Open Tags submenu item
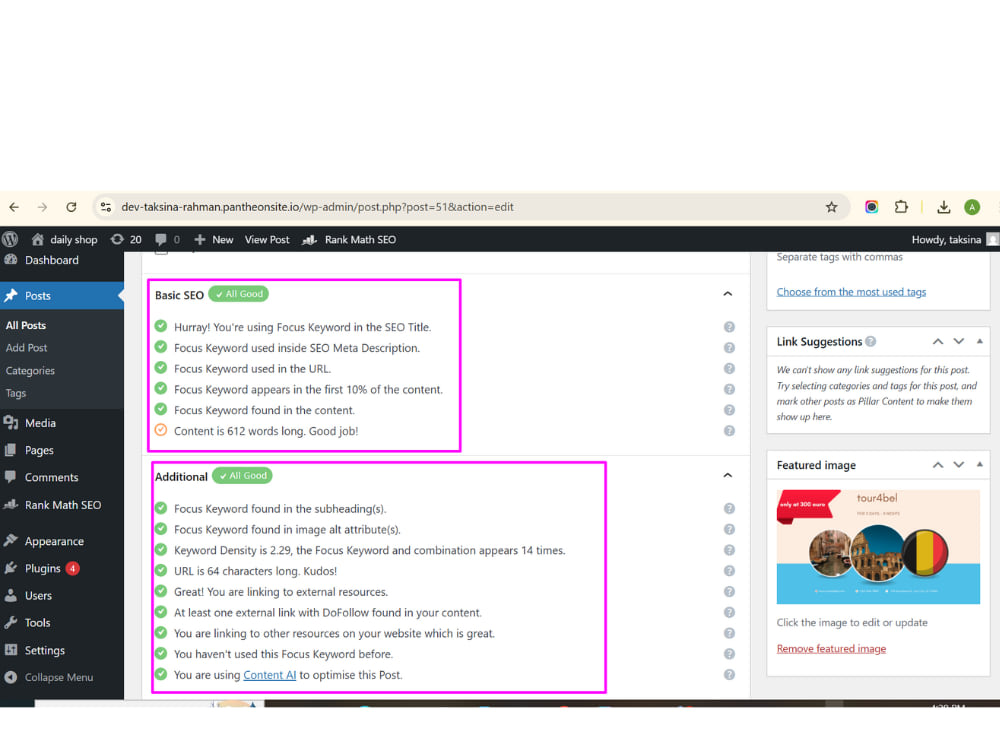The width and height of the screenshot is (1000, 750). 15,393
